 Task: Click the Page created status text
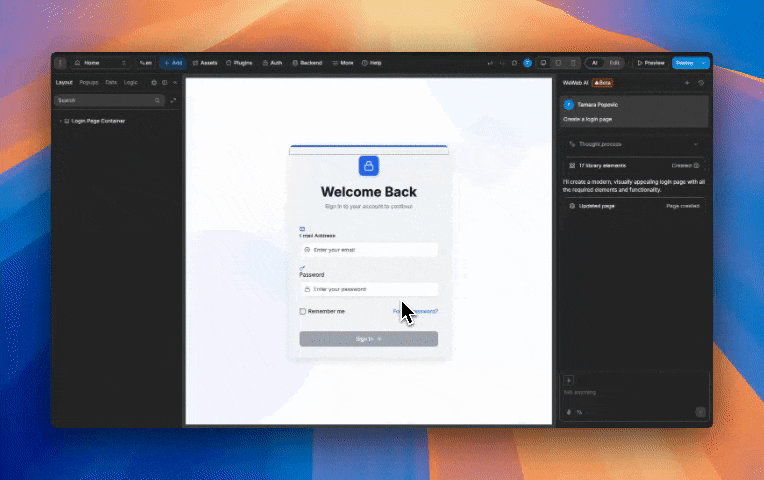point(683,206)
